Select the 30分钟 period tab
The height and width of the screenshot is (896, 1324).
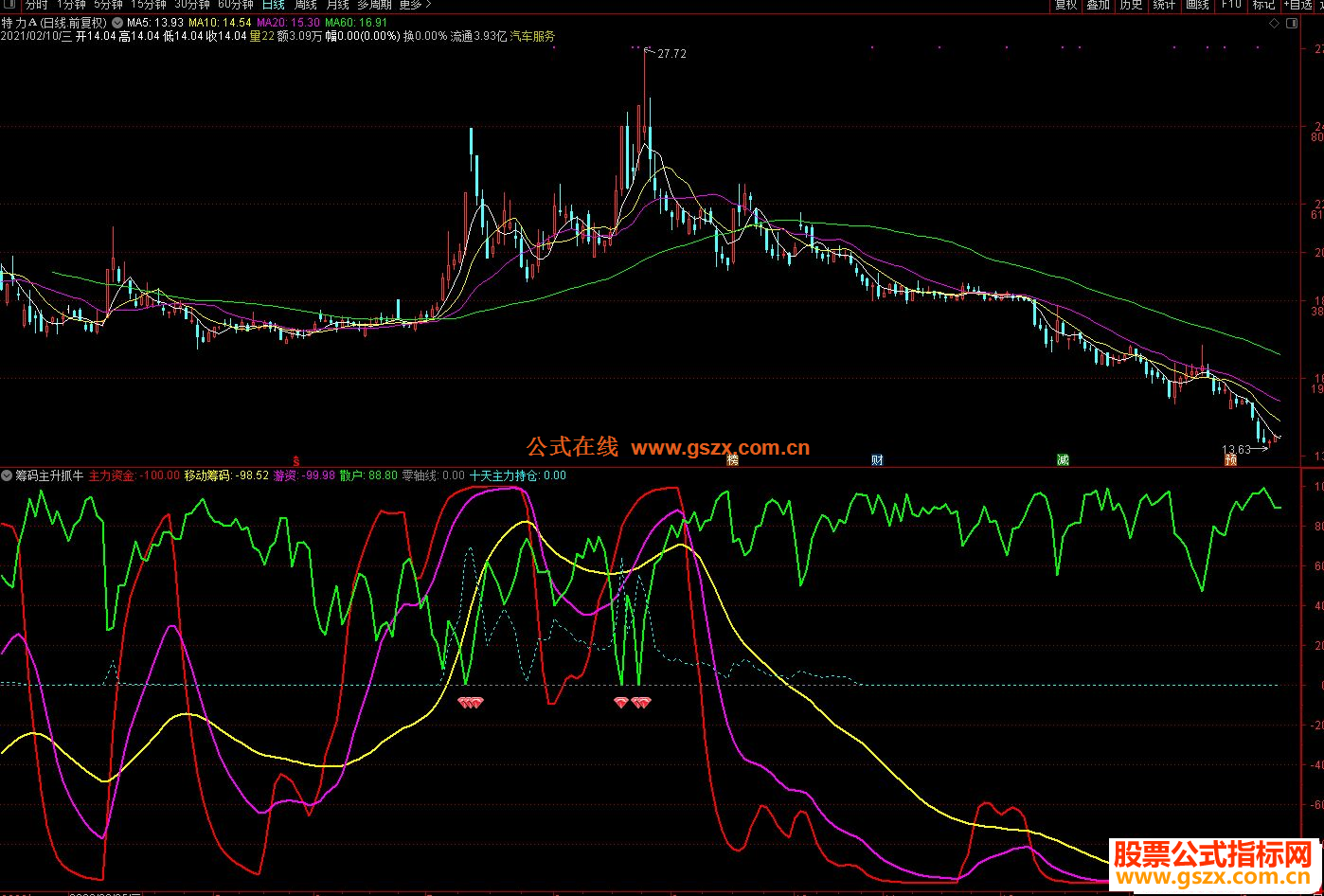(x=192, y=5)
